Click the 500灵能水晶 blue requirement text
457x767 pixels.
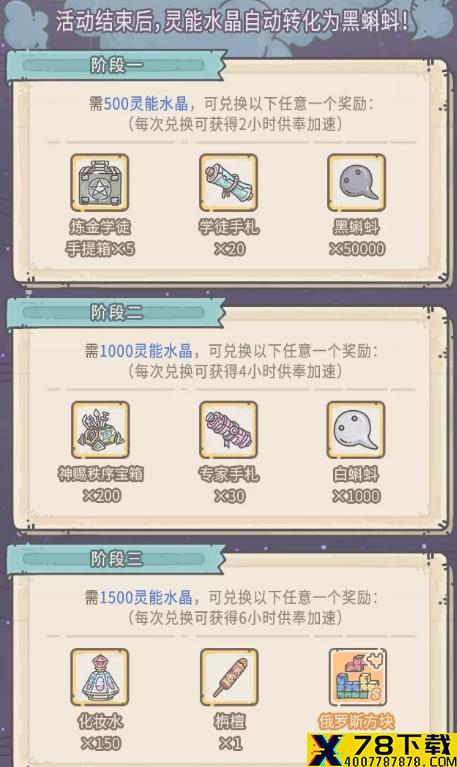tap(146, 103)
